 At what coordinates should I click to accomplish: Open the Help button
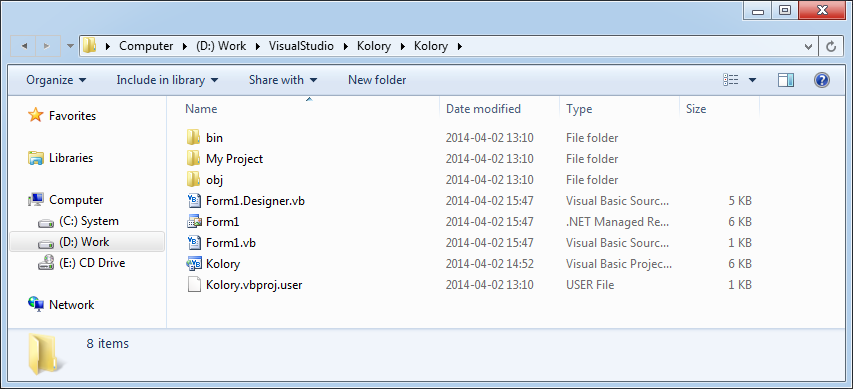[x=821, y=80]
